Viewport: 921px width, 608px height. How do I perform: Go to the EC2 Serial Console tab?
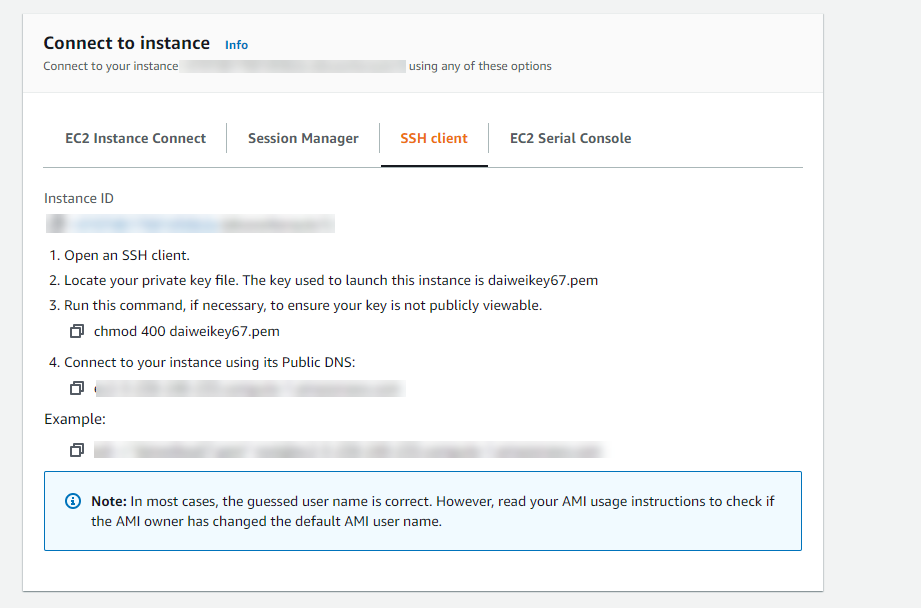[570, 139]
